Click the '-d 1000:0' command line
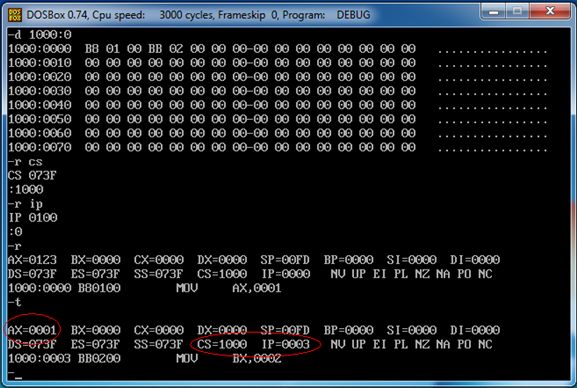 point(39,35)
